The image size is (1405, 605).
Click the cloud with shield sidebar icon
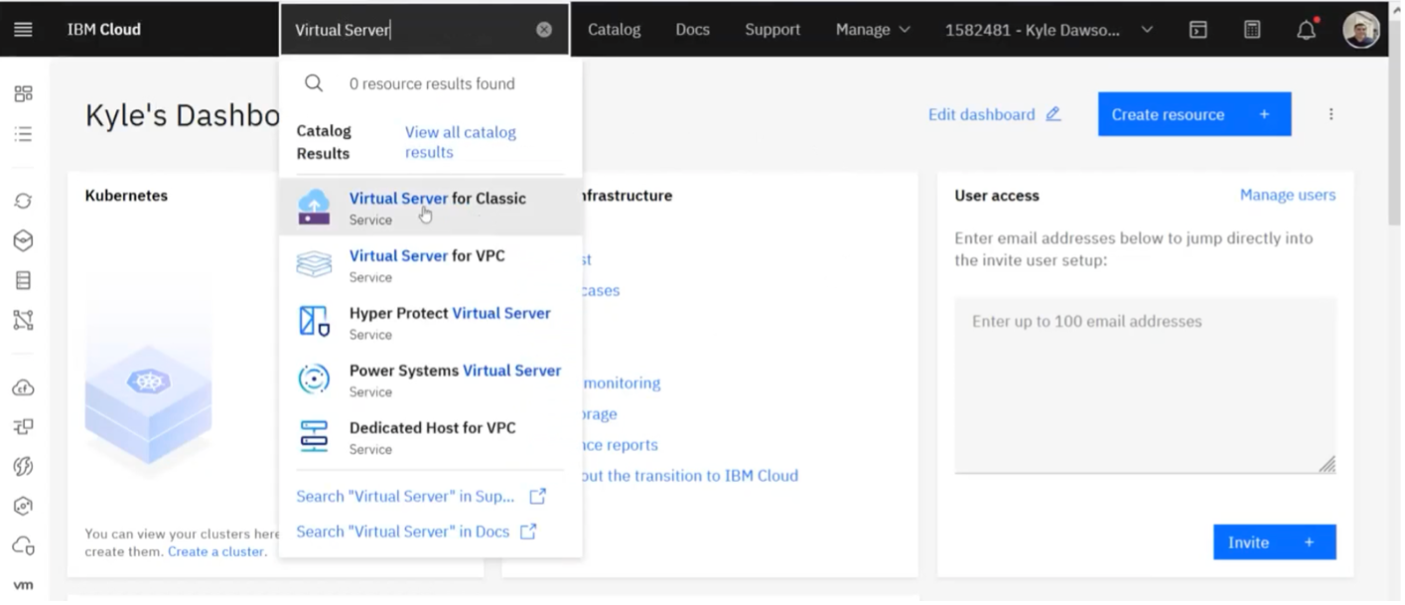point(23,546)
